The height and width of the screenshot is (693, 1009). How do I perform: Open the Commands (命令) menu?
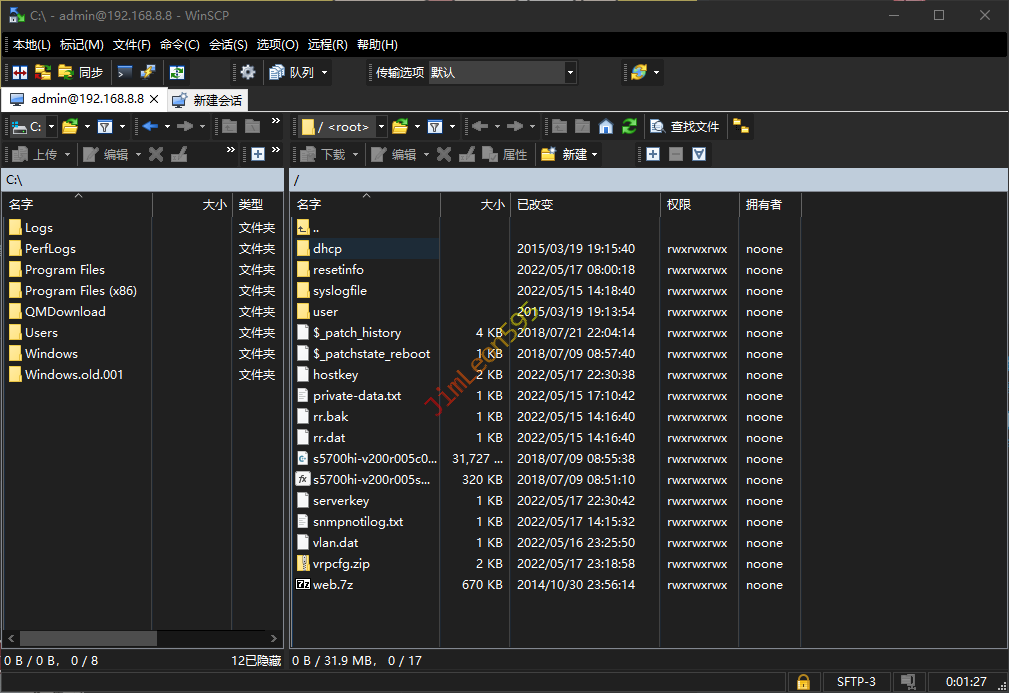[180, 45]
